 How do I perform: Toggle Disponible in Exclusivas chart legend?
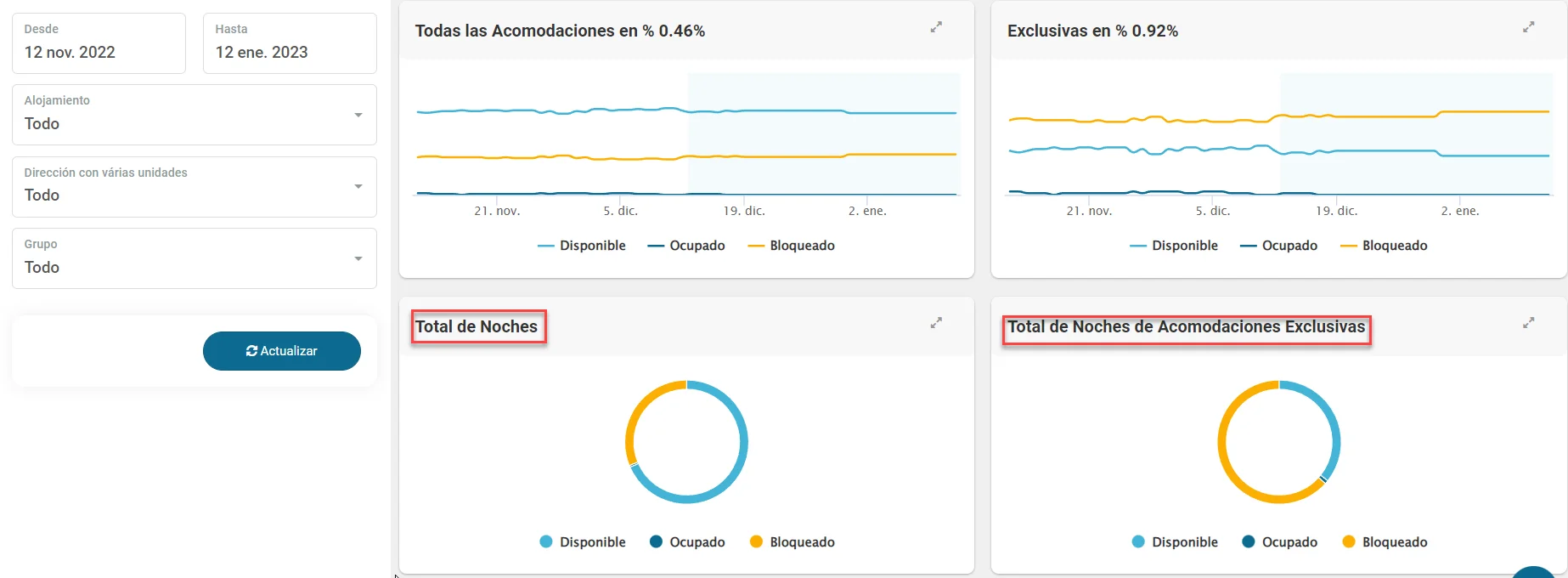1174,246
